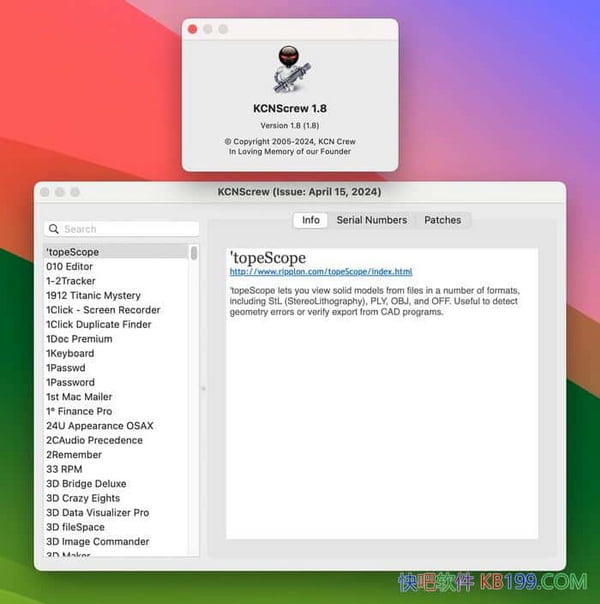
Task: Switch to the Patches tab
Action: point(442,220)
